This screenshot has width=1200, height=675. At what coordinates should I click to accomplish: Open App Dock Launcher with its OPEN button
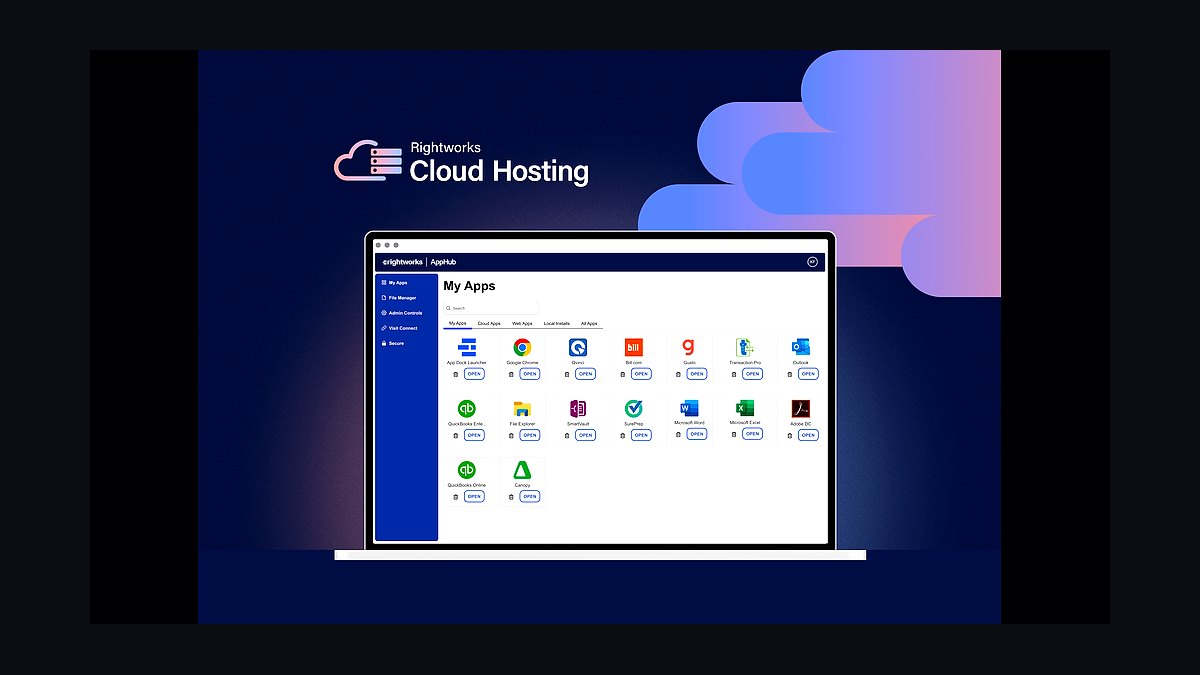[x=474, y=374]
